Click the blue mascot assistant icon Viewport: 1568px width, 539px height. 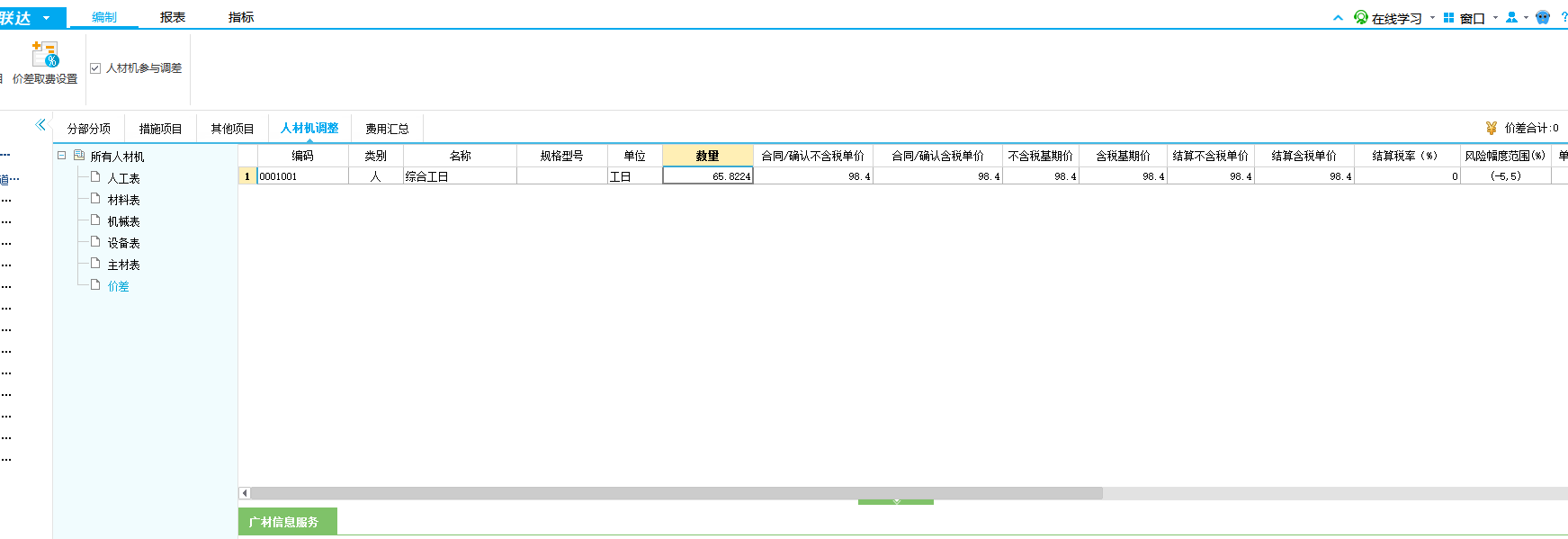[x=1543, y=17]
